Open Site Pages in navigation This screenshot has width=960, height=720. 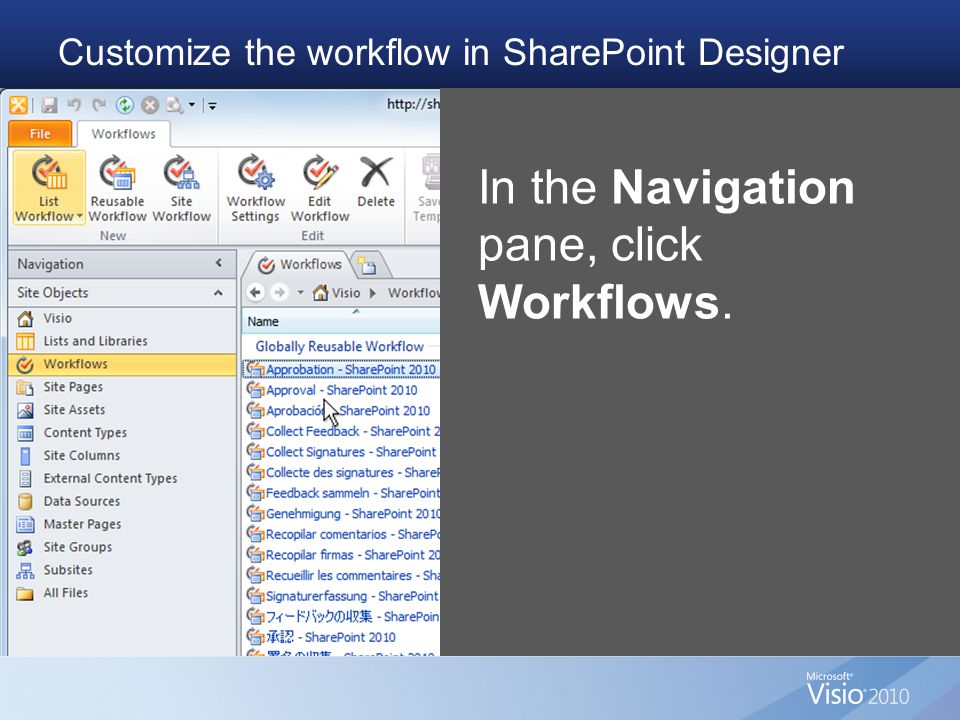[x=122, y=387]
